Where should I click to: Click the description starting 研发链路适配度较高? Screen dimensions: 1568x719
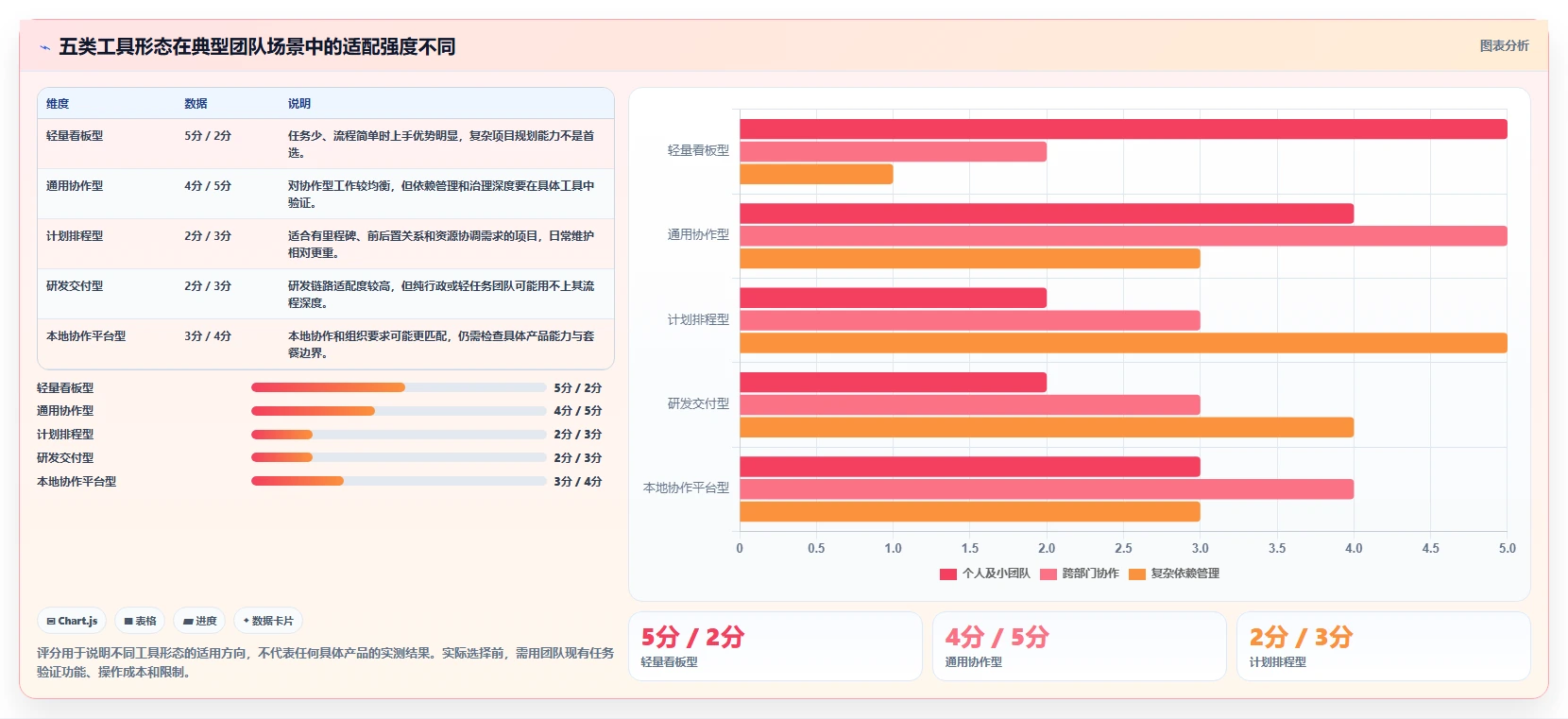click(x=441, y=294)
